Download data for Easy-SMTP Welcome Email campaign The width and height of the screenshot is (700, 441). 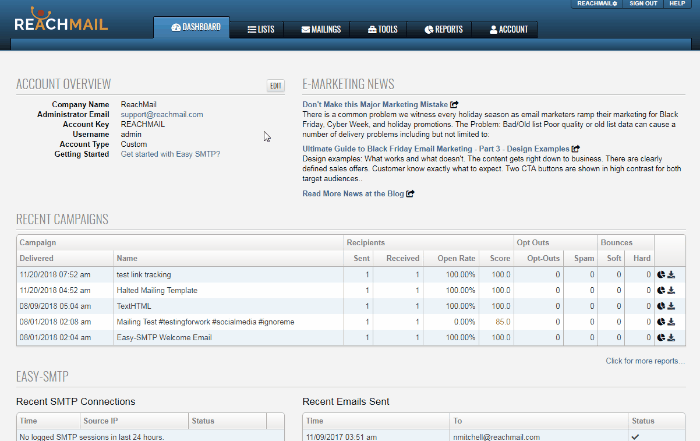click(672, 337)
